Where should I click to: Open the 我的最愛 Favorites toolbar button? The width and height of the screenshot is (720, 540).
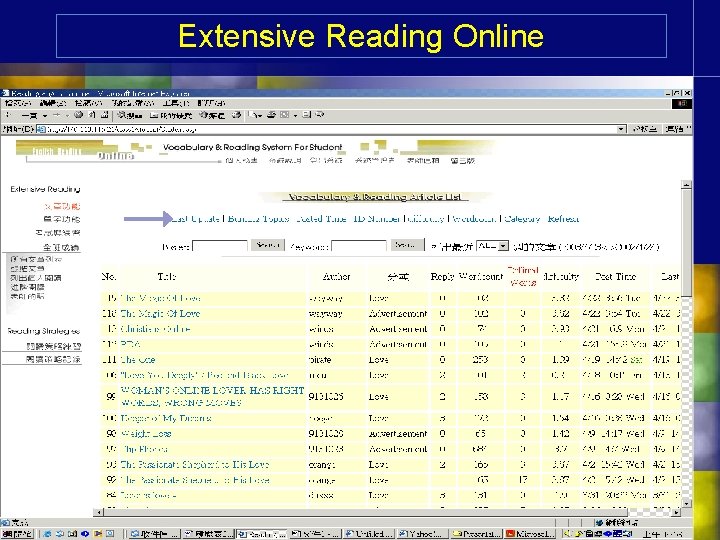[x=171, y=115]
